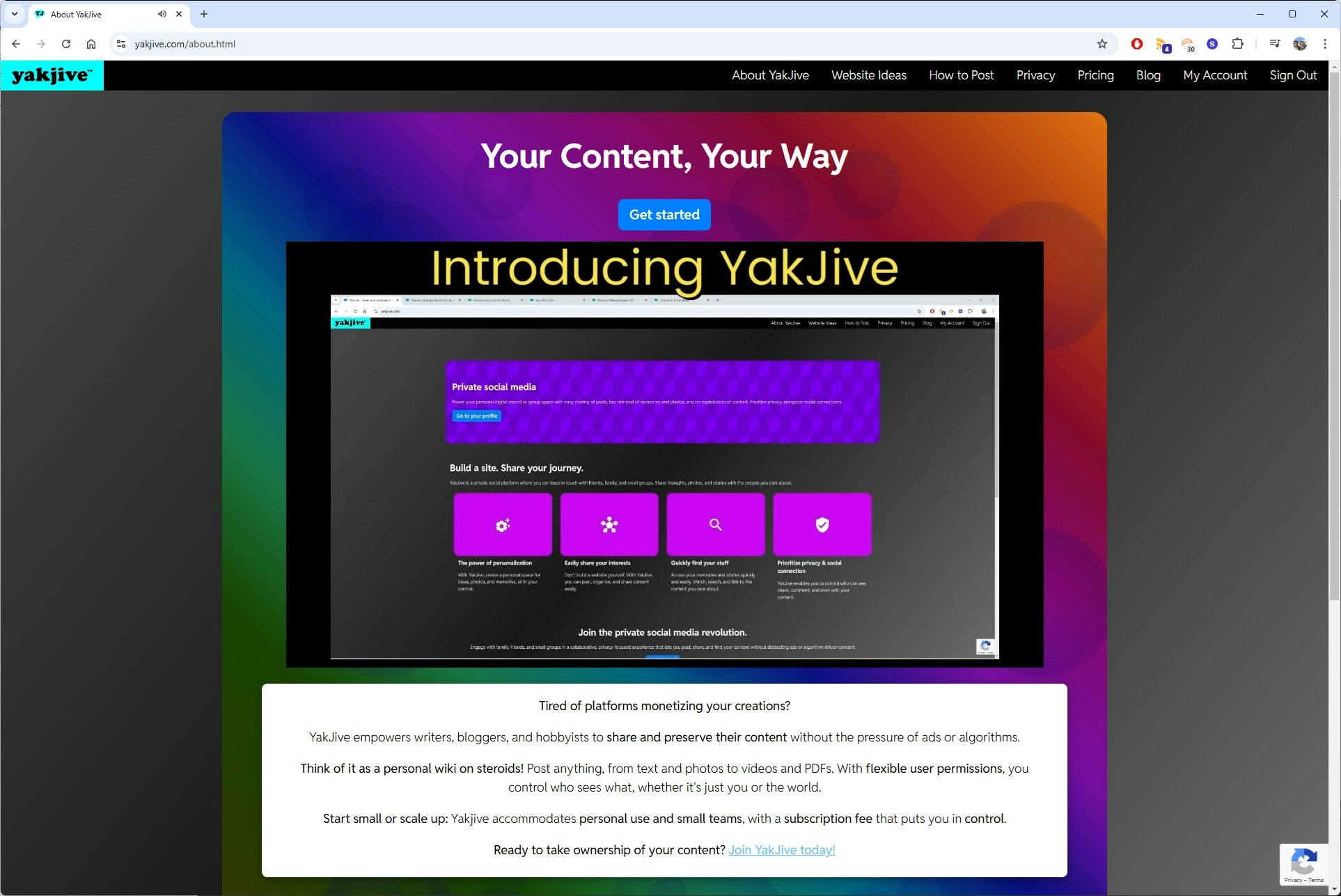Screen dimensions: 1341x896
Task: Open the blue S extension
Action: 1212,44
